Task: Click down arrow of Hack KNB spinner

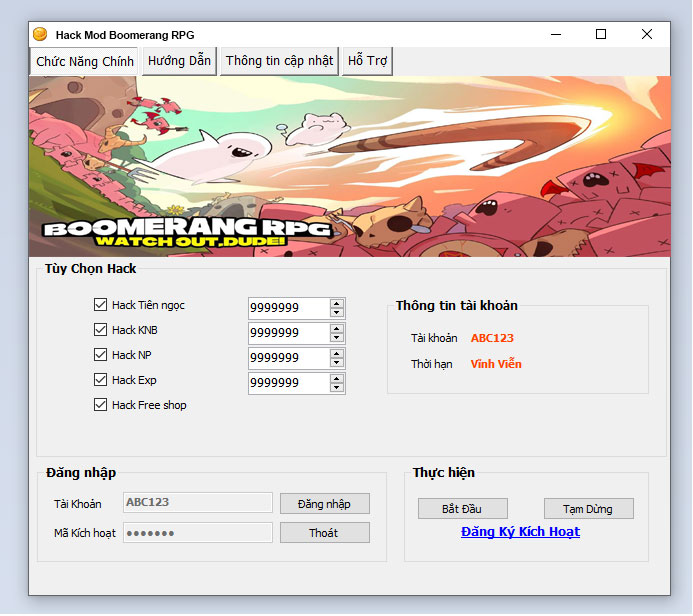Action: click(x=337, y=338)
